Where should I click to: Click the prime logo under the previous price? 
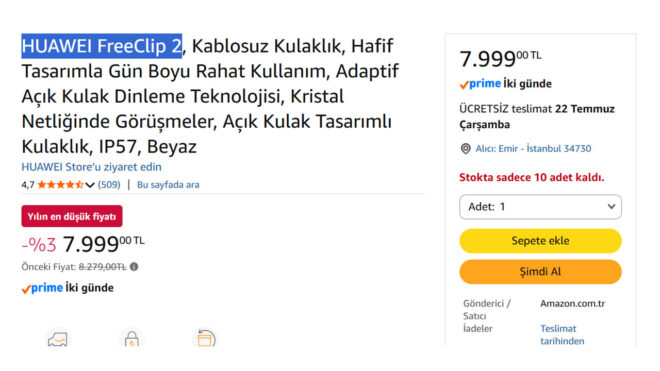[42, 288]
